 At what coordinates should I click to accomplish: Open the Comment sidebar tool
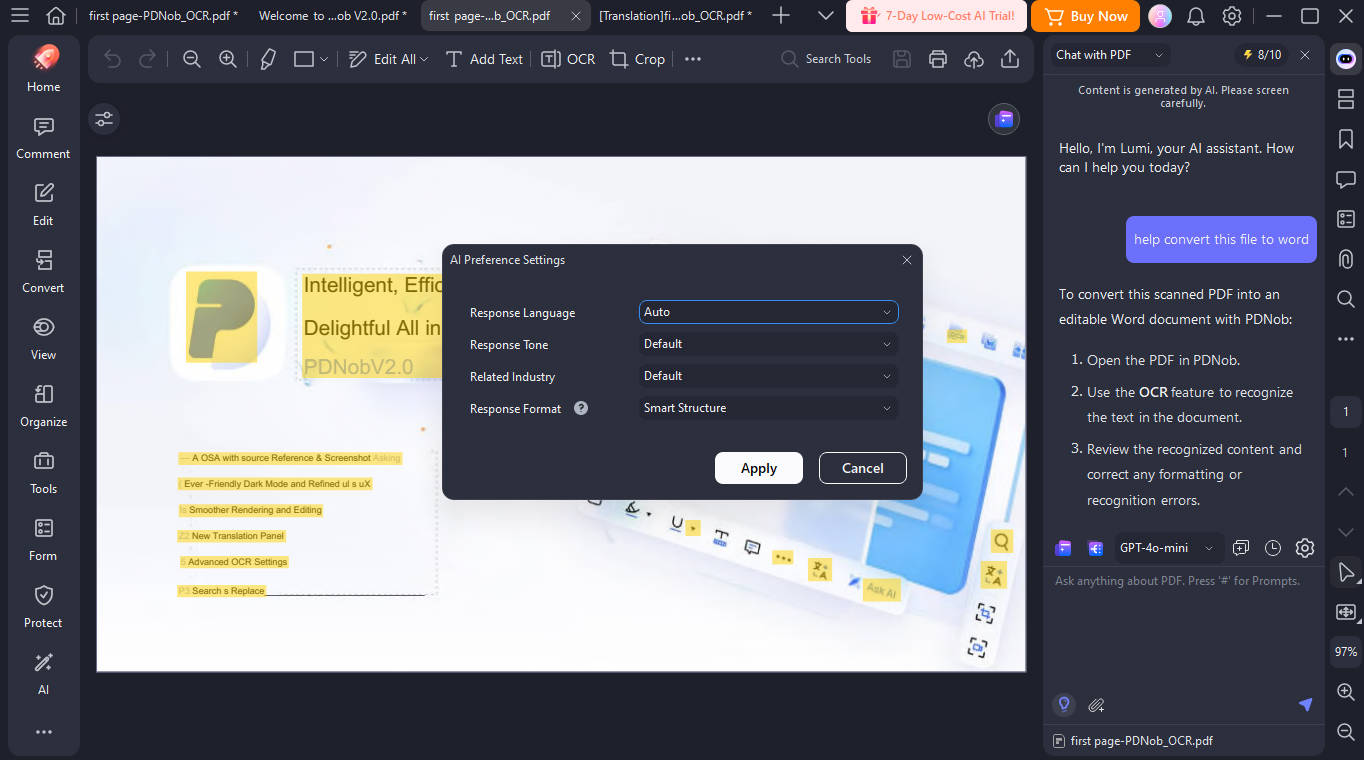click(x=43, y=139)
